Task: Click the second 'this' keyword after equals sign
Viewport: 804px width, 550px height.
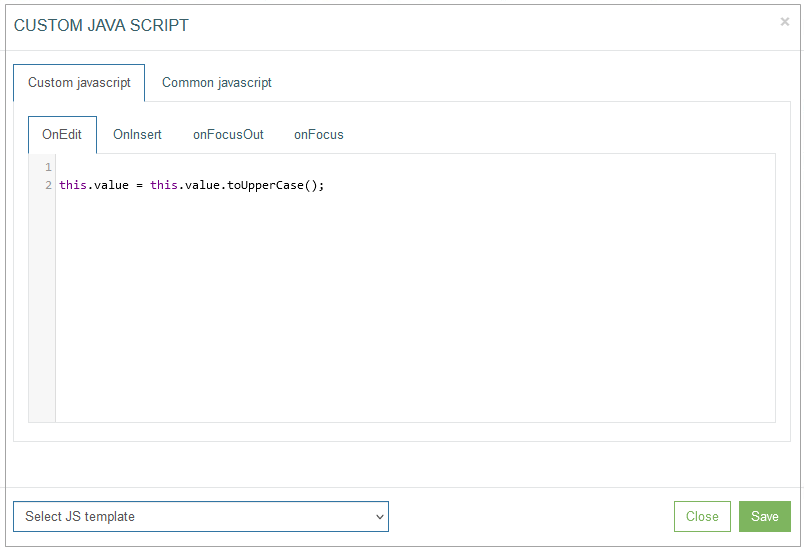Action: pyautogui.click(x=164, y=185)
